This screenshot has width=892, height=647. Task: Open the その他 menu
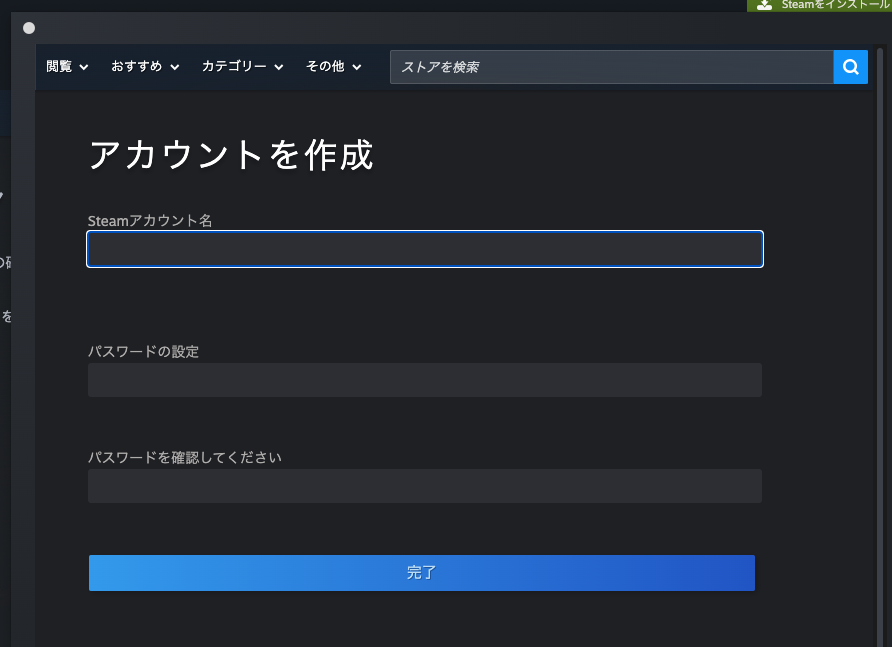tap(325, 67)
